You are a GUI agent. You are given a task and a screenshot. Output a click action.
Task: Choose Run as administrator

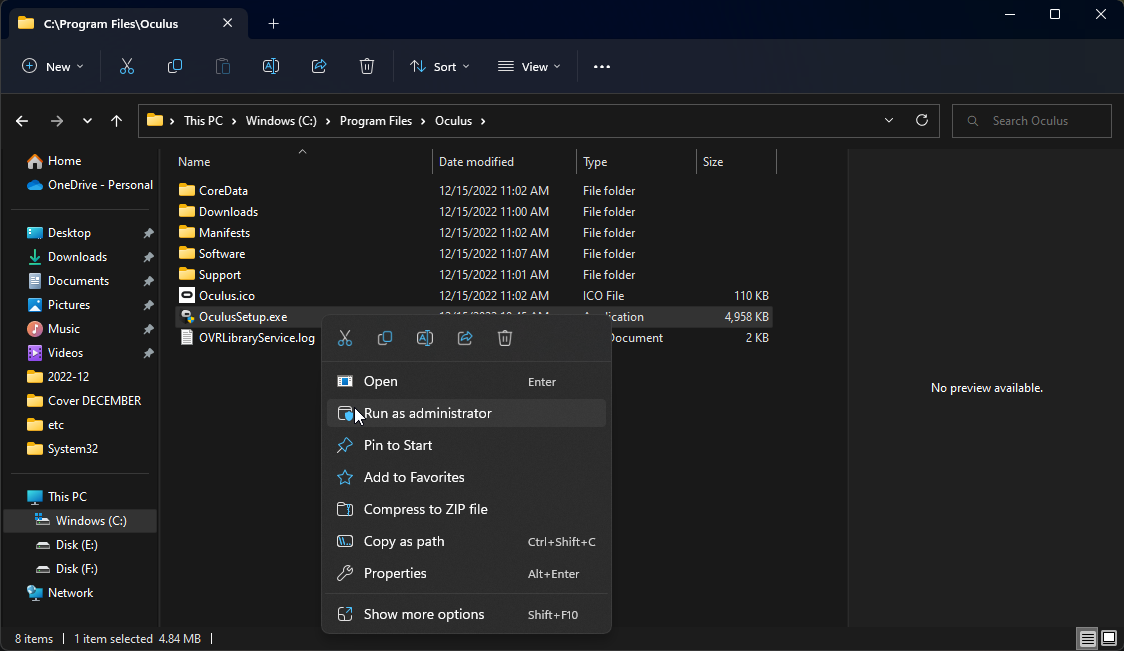coord(467,414)
